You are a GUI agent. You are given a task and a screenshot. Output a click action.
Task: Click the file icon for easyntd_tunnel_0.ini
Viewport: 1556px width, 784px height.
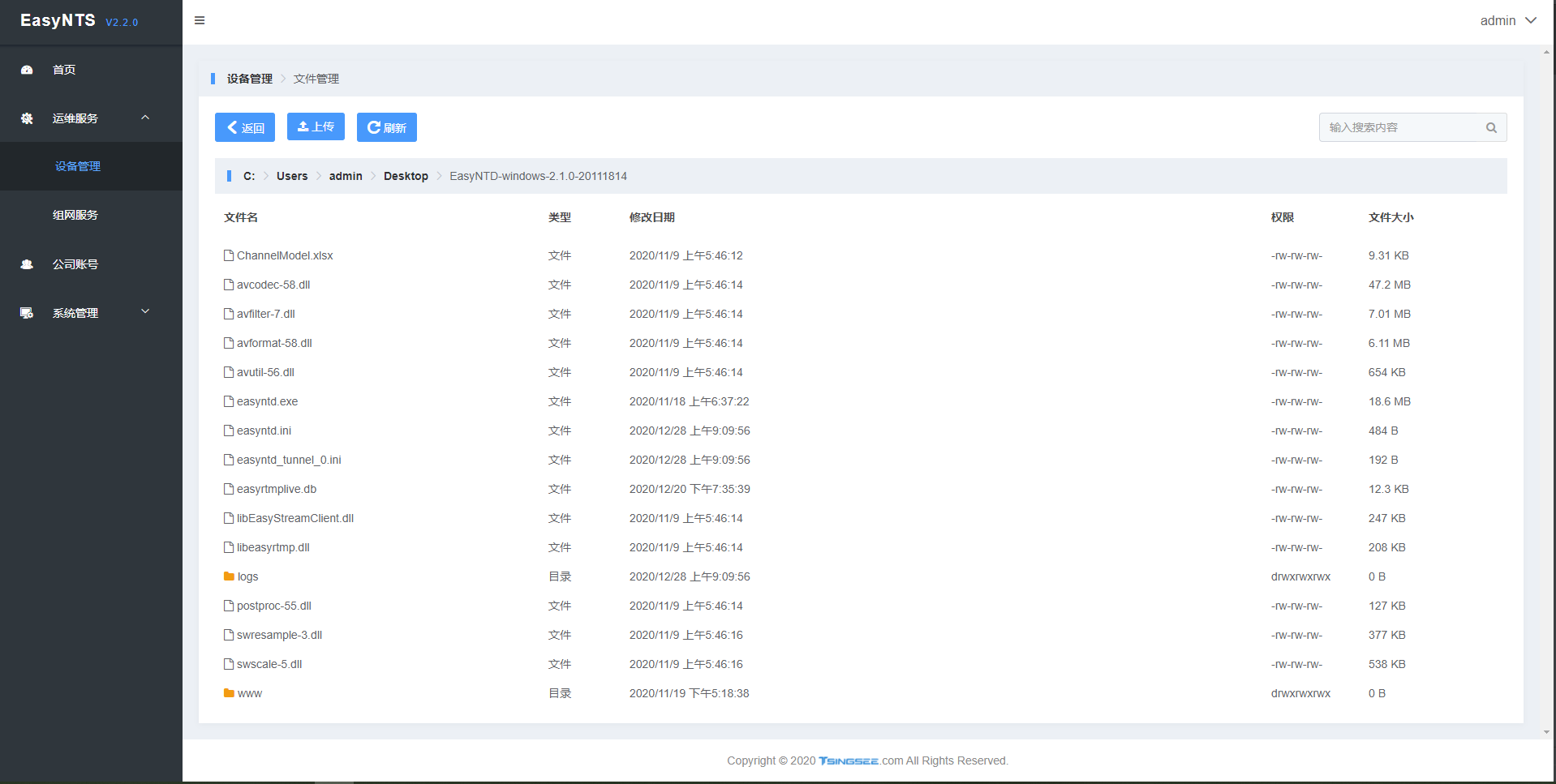coord(229,460)
